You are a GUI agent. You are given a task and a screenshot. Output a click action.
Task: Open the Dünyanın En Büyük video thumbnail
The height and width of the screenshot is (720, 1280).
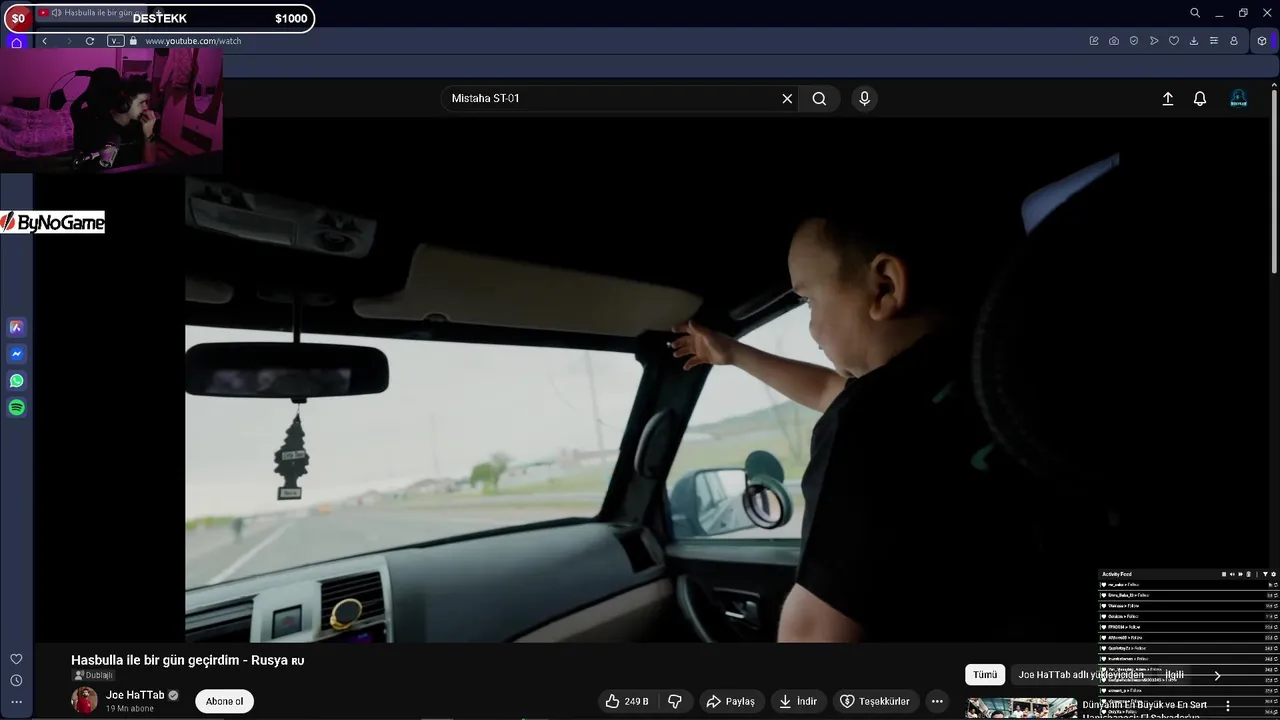click(x=1021, y=708)
